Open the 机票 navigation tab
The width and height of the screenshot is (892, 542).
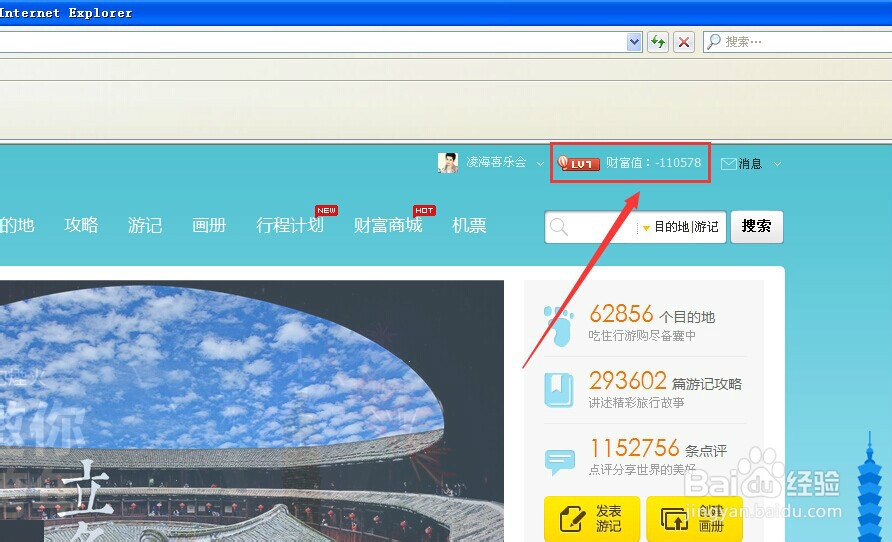click(x=469, y=225)
